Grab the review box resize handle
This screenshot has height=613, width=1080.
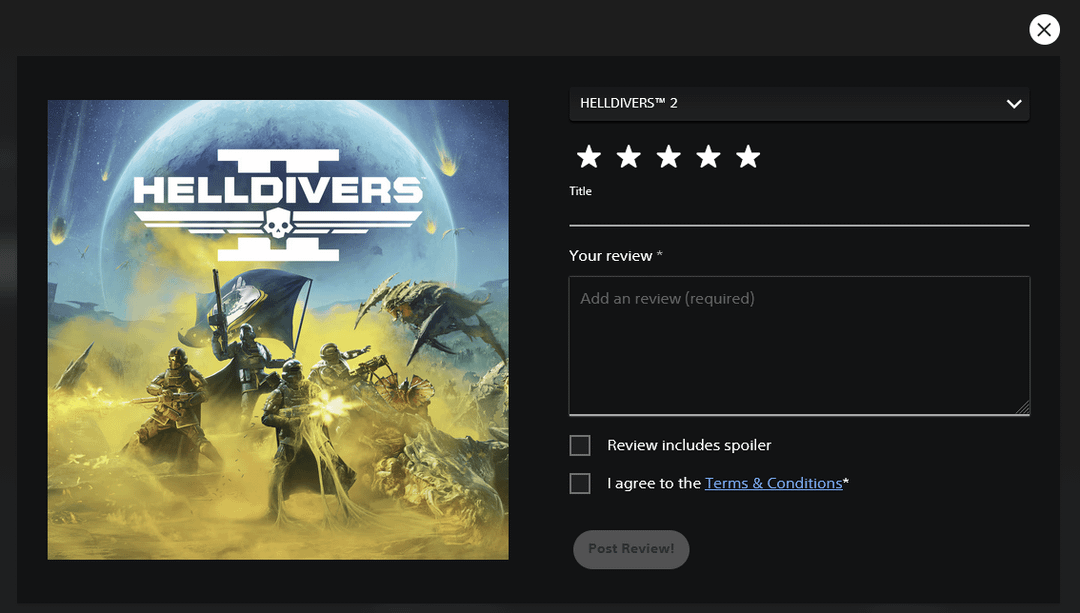(1023, 408)
